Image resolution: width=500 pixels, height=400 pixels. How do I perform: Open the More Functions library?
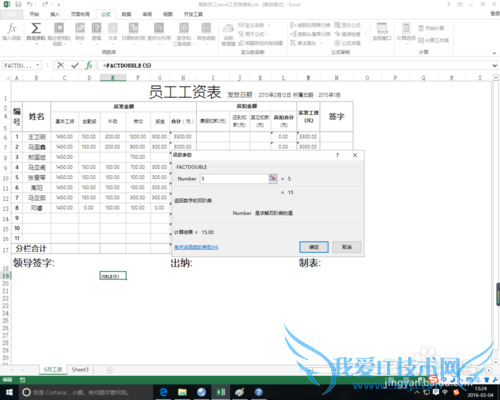point(206,33)
